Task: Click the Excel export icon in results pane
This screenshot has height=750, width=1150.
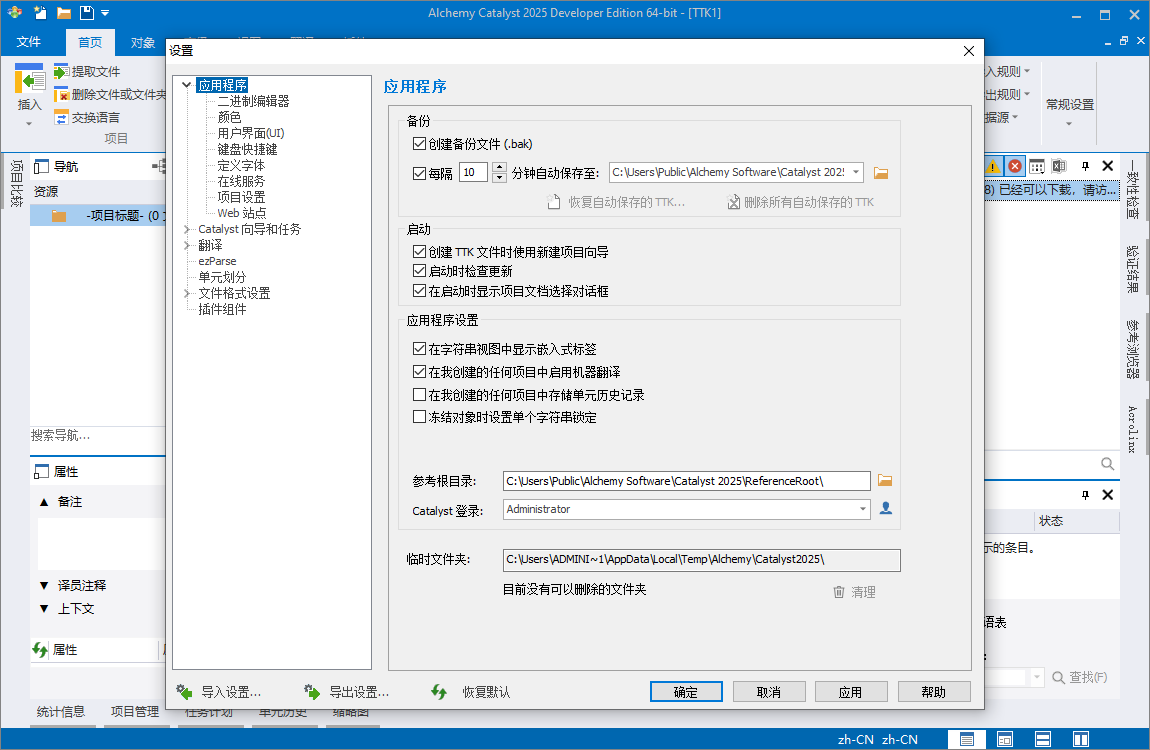Action: (x=1059, y=166)
